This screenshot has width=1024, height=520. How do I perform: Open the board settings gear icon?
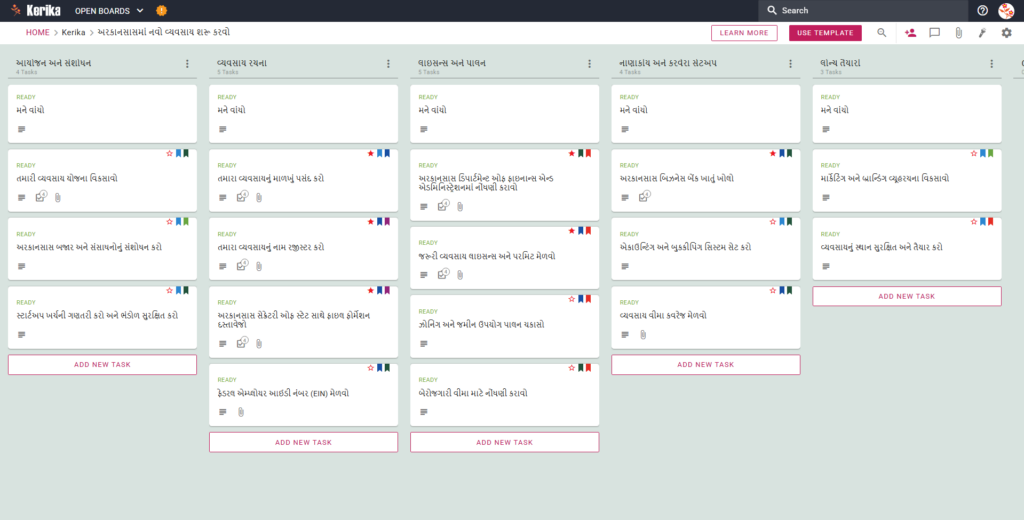pyautogui.click(x=1006, y=33)
